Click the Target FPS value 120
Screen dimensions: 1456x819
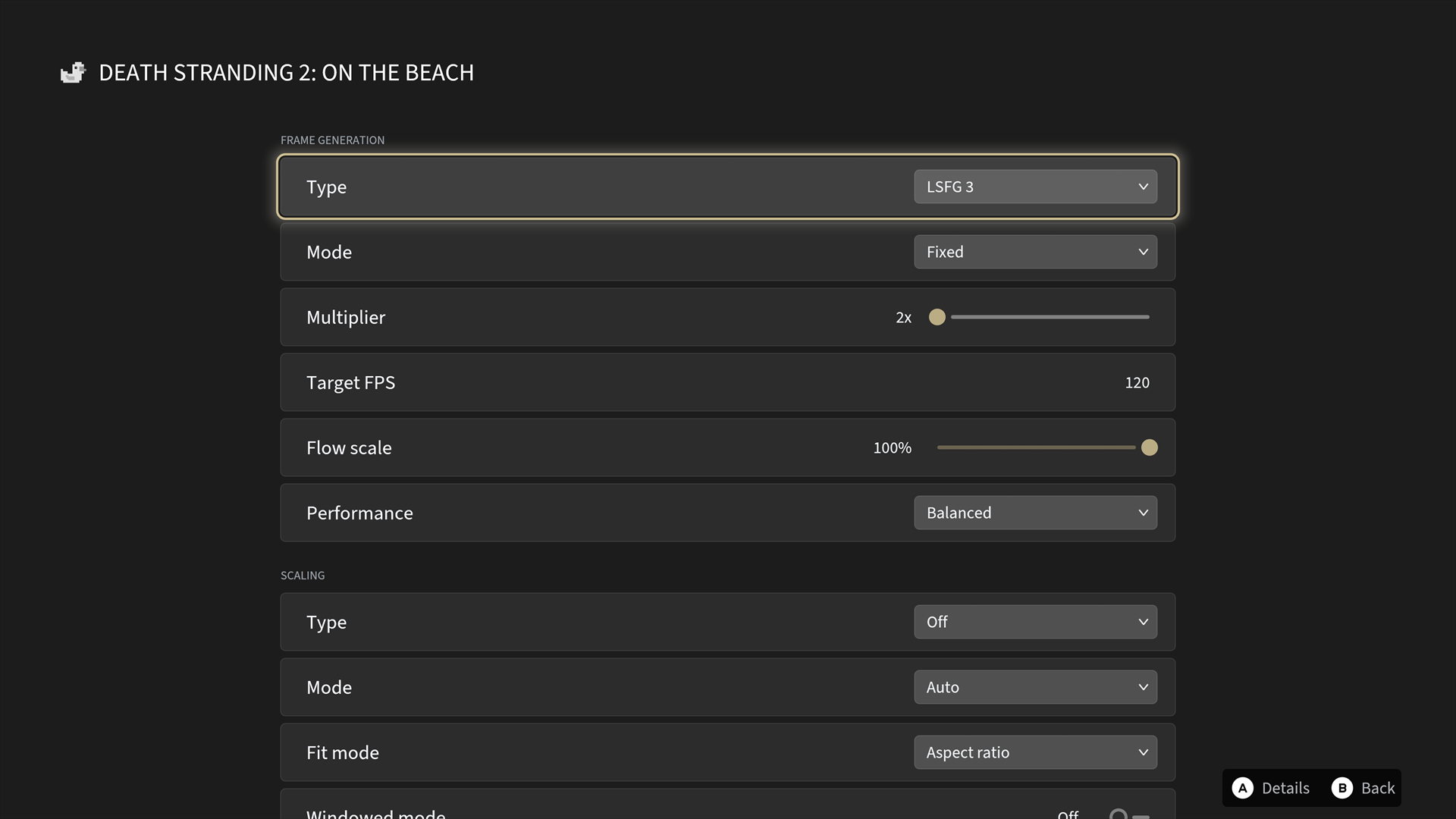(x=1137, y=383)
